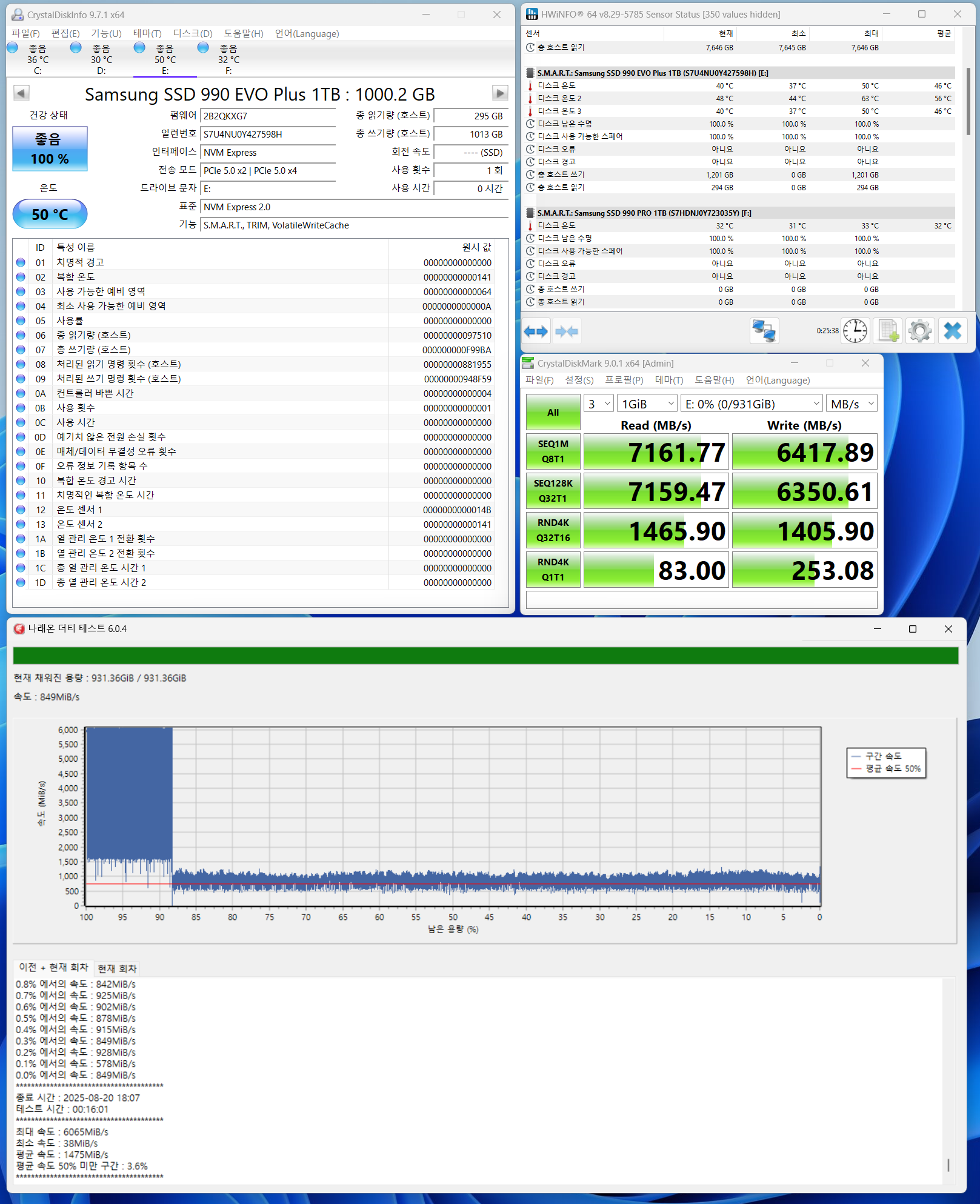Go to previous disk with left arrow
Screen dimensions: 980x1204
click(21, 93)
